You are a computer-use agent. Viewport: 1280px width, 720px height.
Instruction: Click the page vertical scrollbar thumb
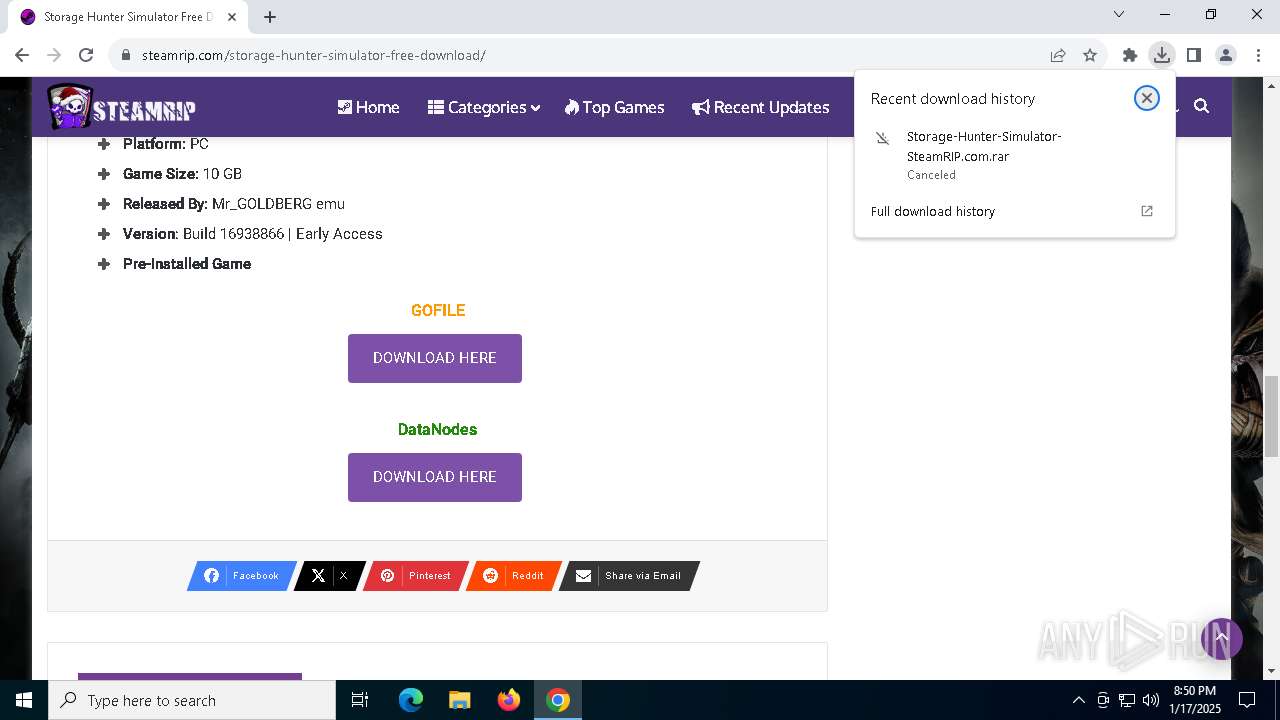(1271, 416)
